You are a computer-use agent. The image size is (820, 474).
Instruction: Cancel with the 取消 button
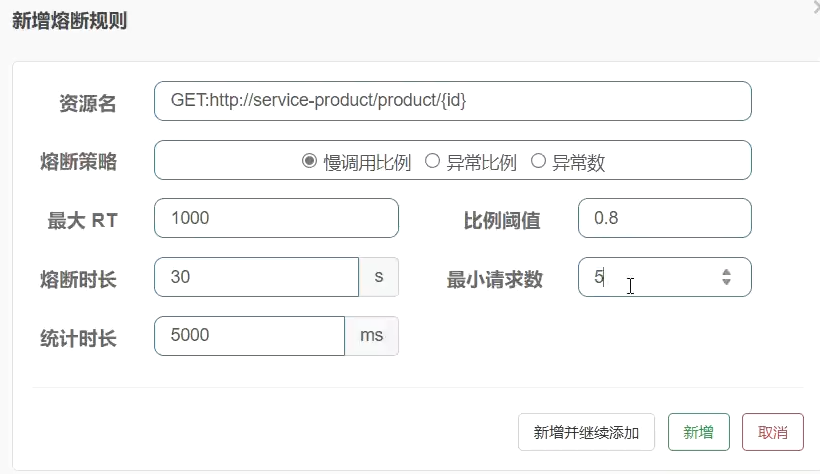772,432
